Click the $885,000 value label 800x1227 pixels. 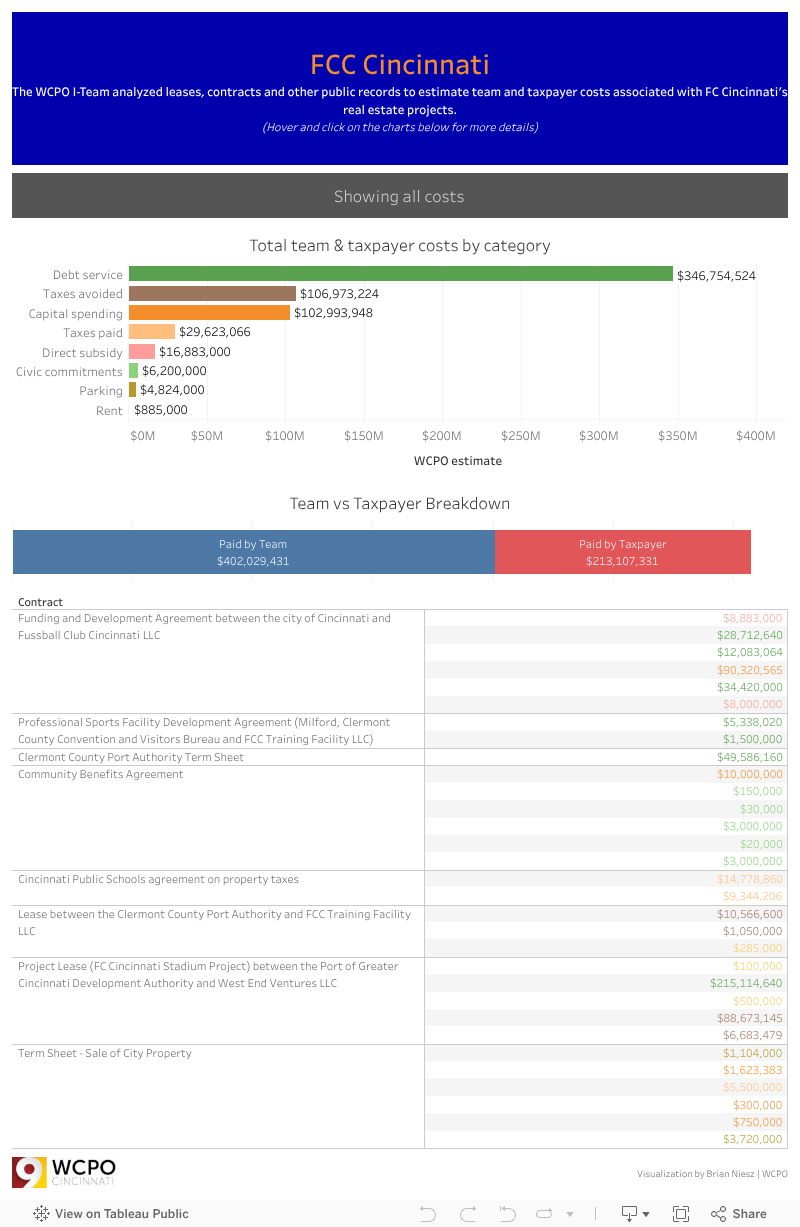[160, 410]
